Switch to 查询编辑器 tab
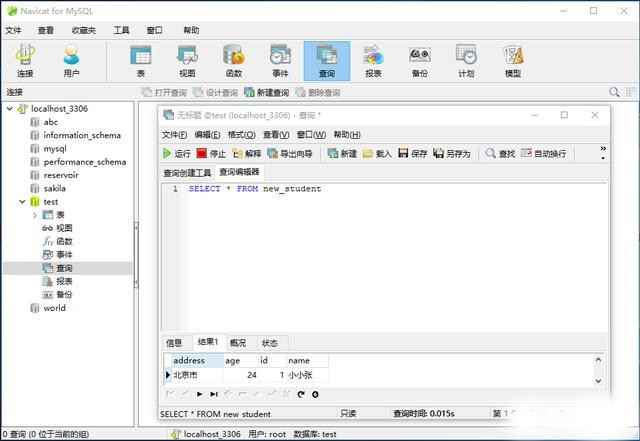The image size is (640, 441). pyautogui.click(x=239, y=172)
